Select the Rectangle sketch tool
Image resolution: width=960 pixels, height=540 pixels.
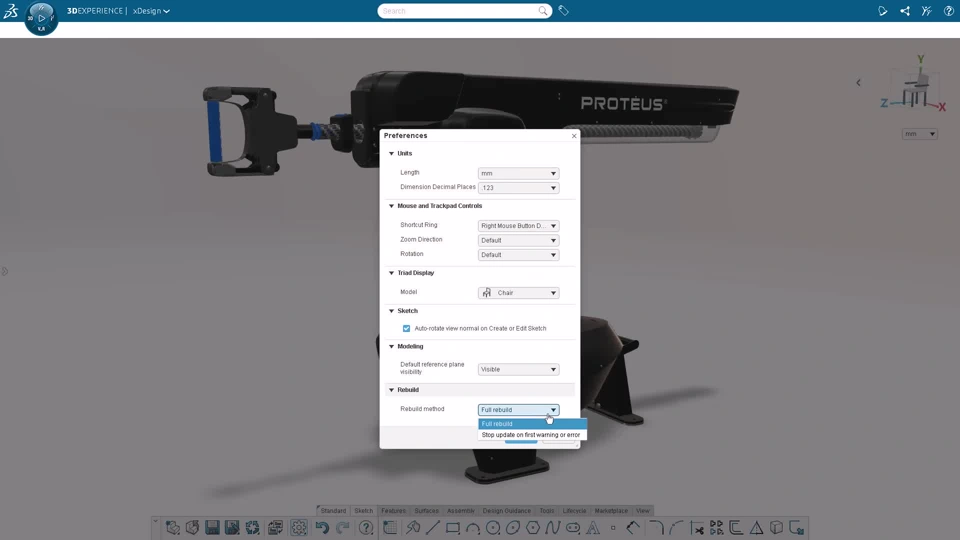(x=453, y=527)
